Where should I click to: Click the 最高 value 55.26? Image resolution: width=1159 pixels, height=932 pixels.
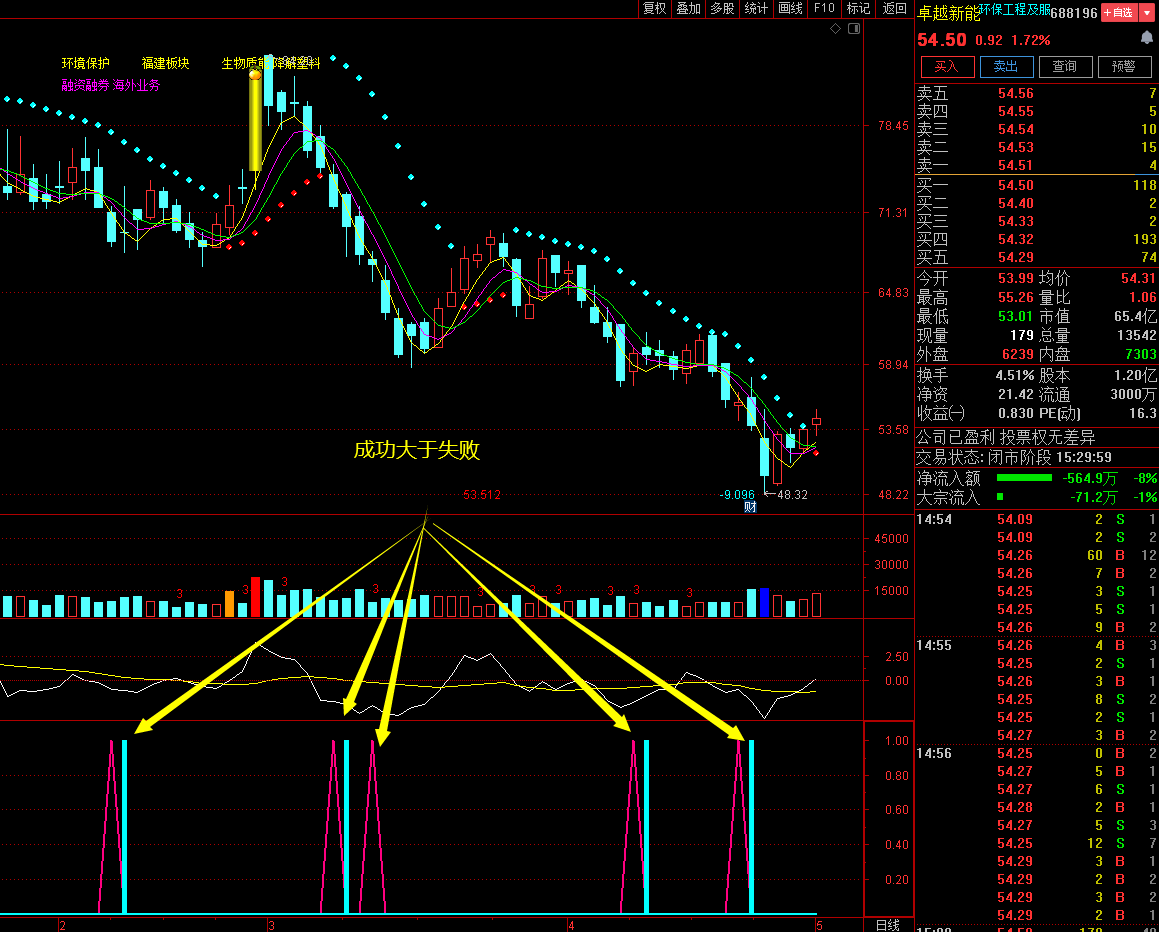tap(1016, 298)
